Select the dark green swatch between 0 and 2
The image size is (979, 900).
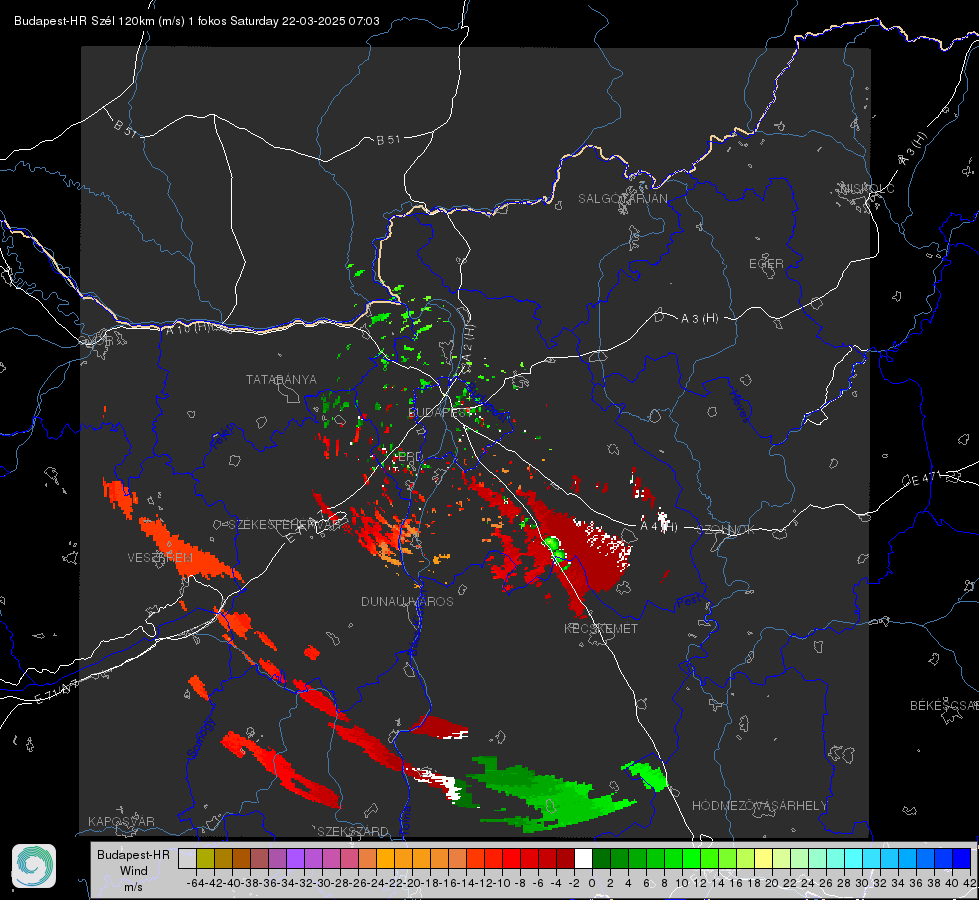pyautogui.click(x=601, y=858)
